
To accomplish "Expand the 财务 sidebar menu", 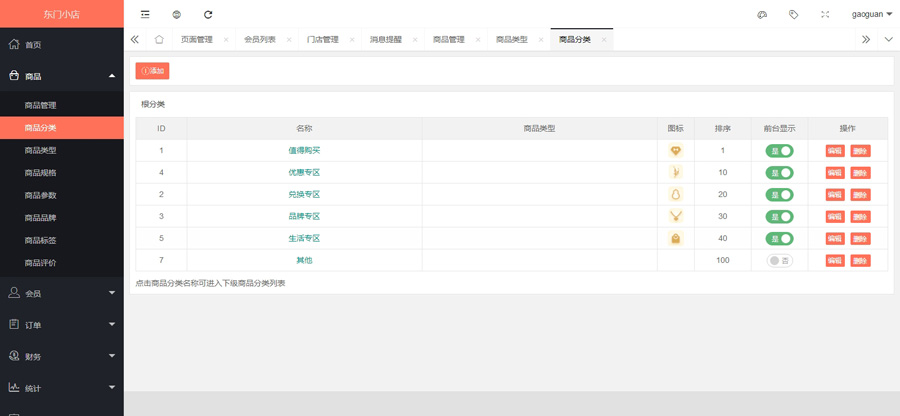I will click(61, 356).
